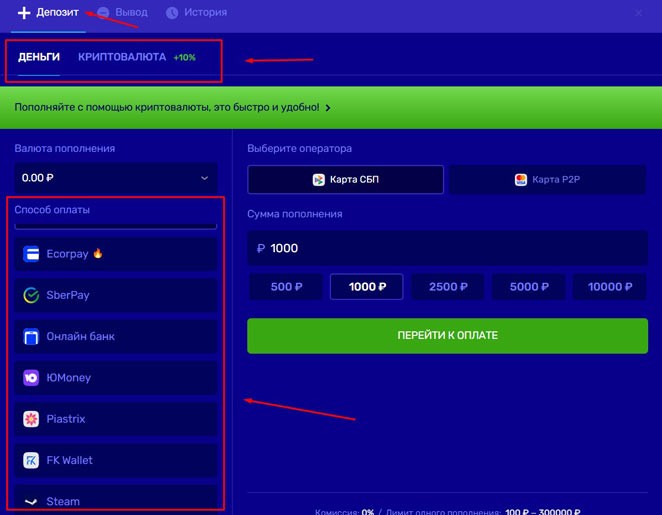Screen dimensions: 662x515
Task: Choose the 500 ₽ preset amount
Action: tap(286, 287)
